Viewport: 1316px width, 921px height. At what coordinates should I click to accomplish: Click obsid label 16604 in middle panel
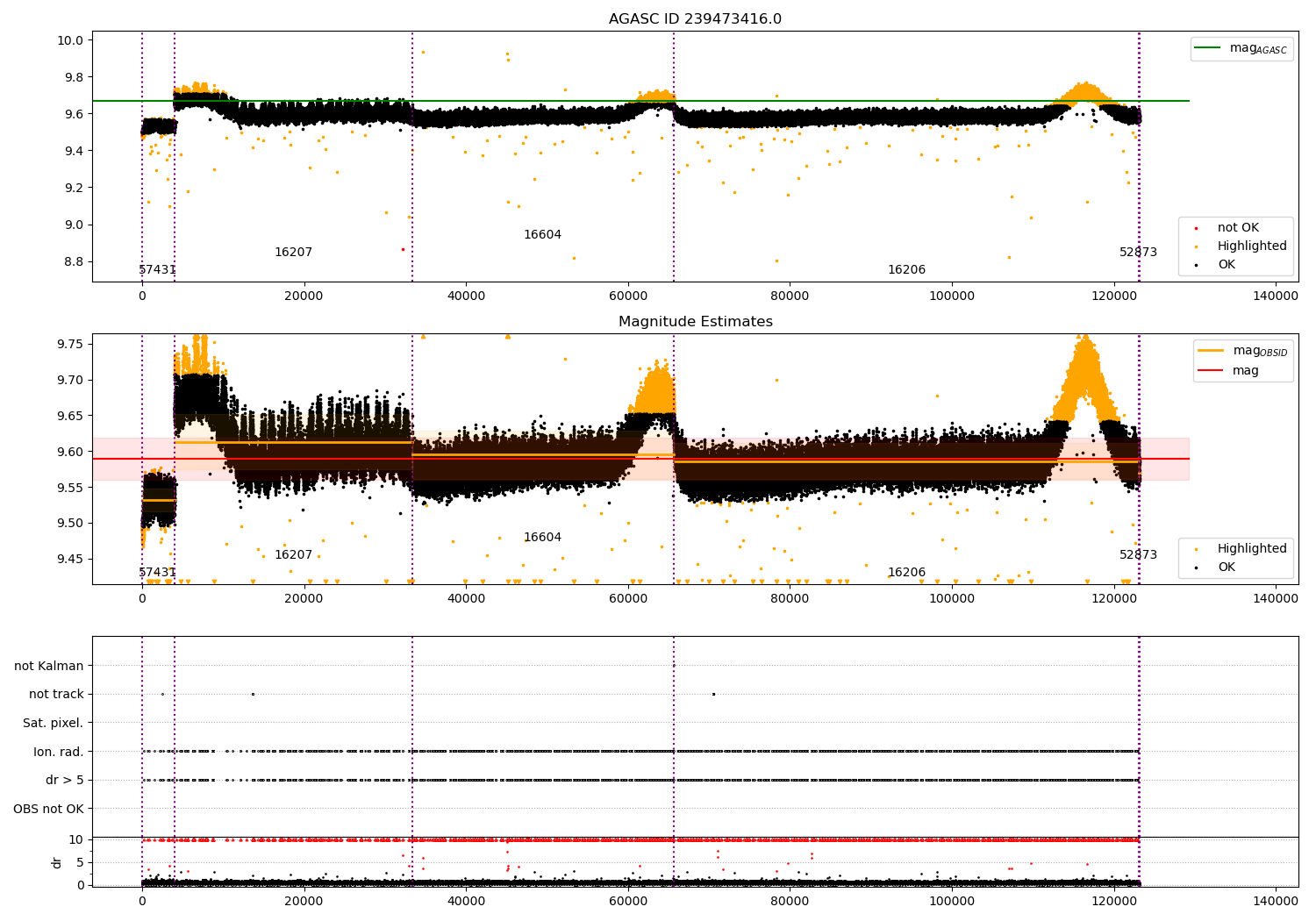(x=542, y=538)
